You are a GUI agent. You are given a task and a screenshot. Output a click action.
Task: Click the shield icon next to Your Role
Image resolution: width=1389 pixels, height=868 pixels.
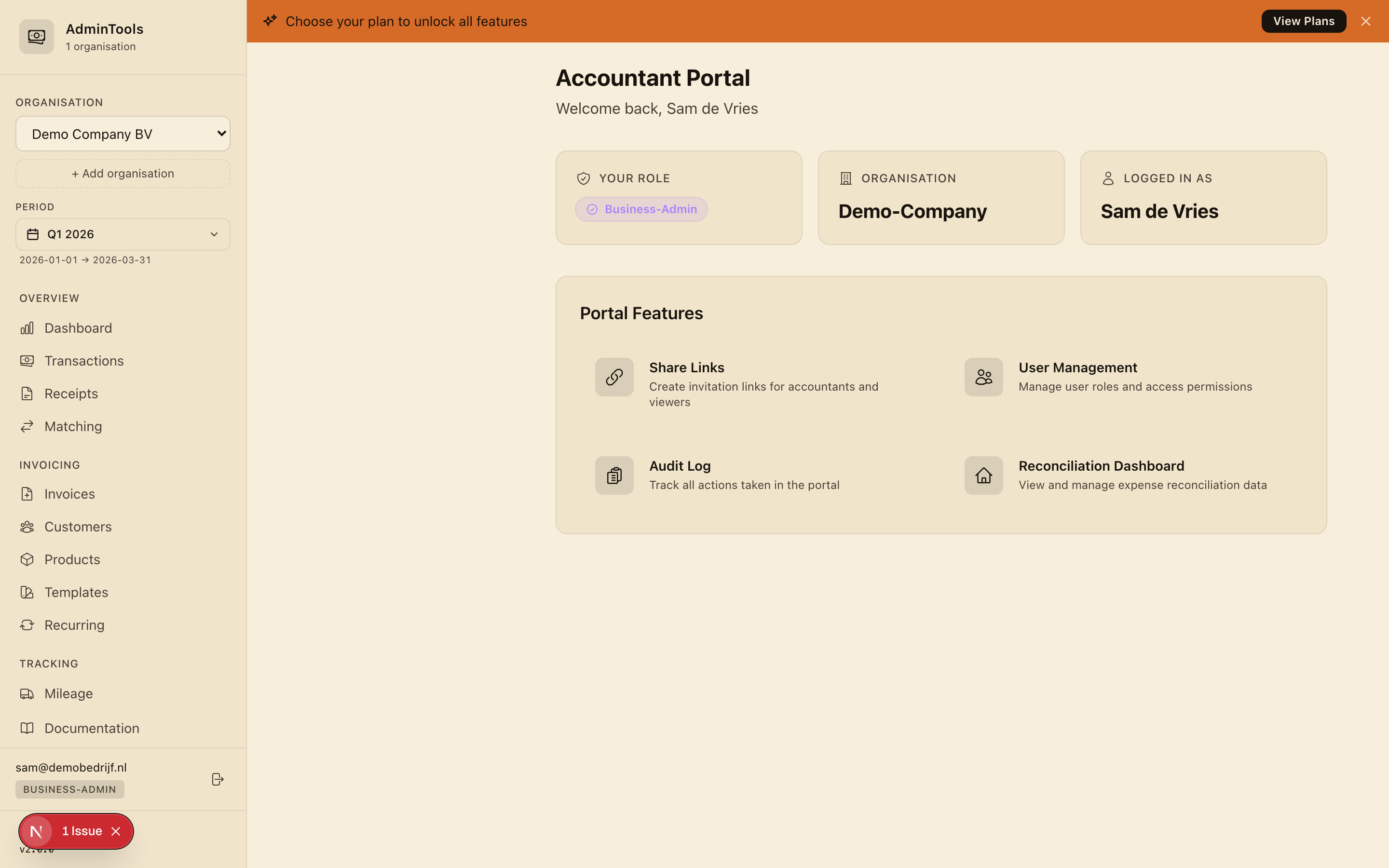[584, 178]
